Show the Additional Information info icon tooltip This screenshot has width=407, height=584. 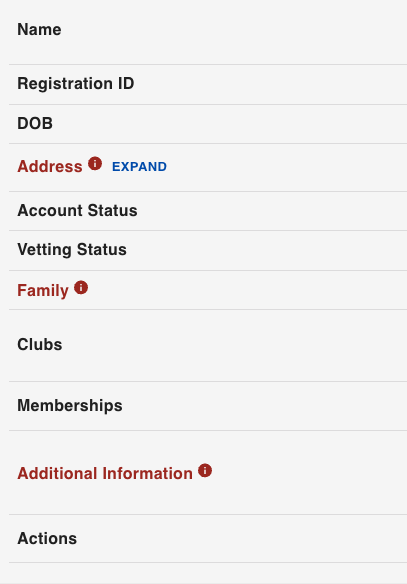pos(205,470)
